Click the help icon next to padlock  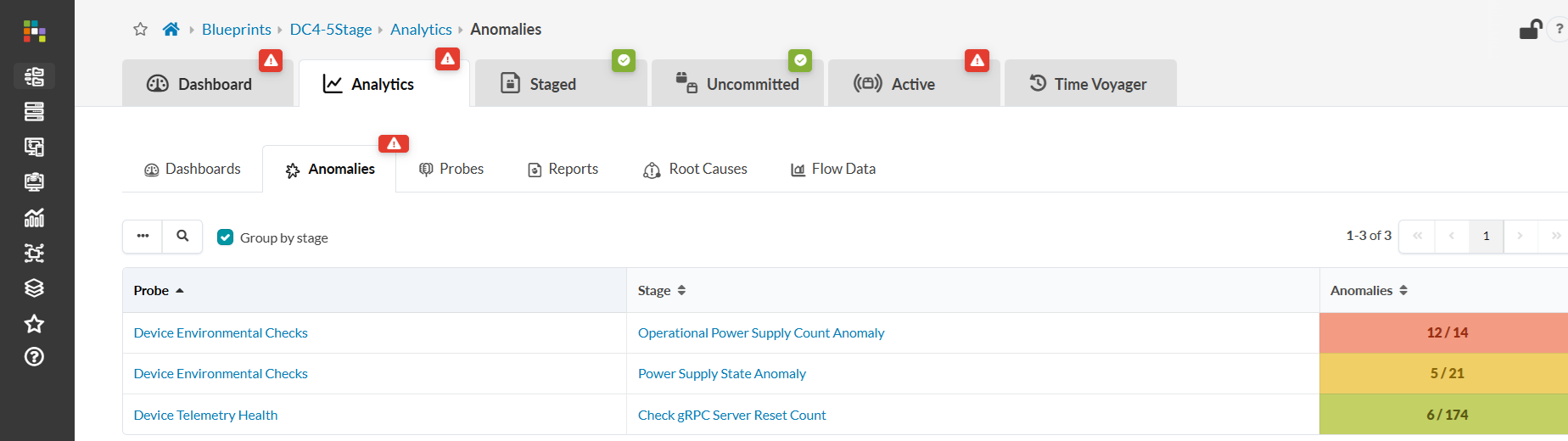1559,30
